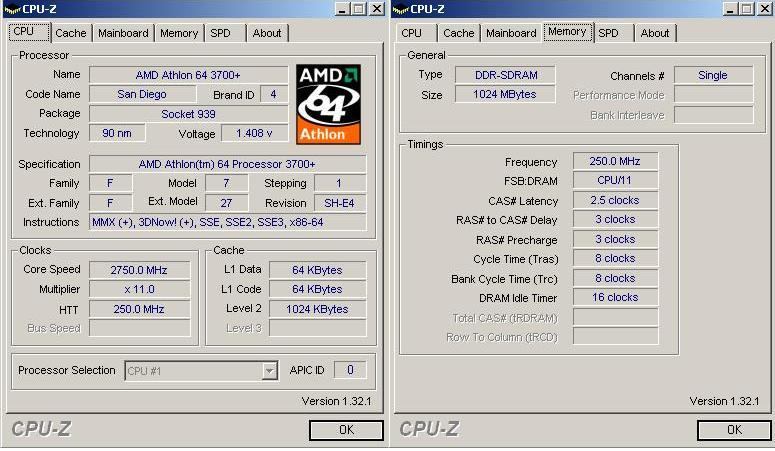
Task: Click the memory Type value DDR-SDRAM
Action: pos(505,75)
